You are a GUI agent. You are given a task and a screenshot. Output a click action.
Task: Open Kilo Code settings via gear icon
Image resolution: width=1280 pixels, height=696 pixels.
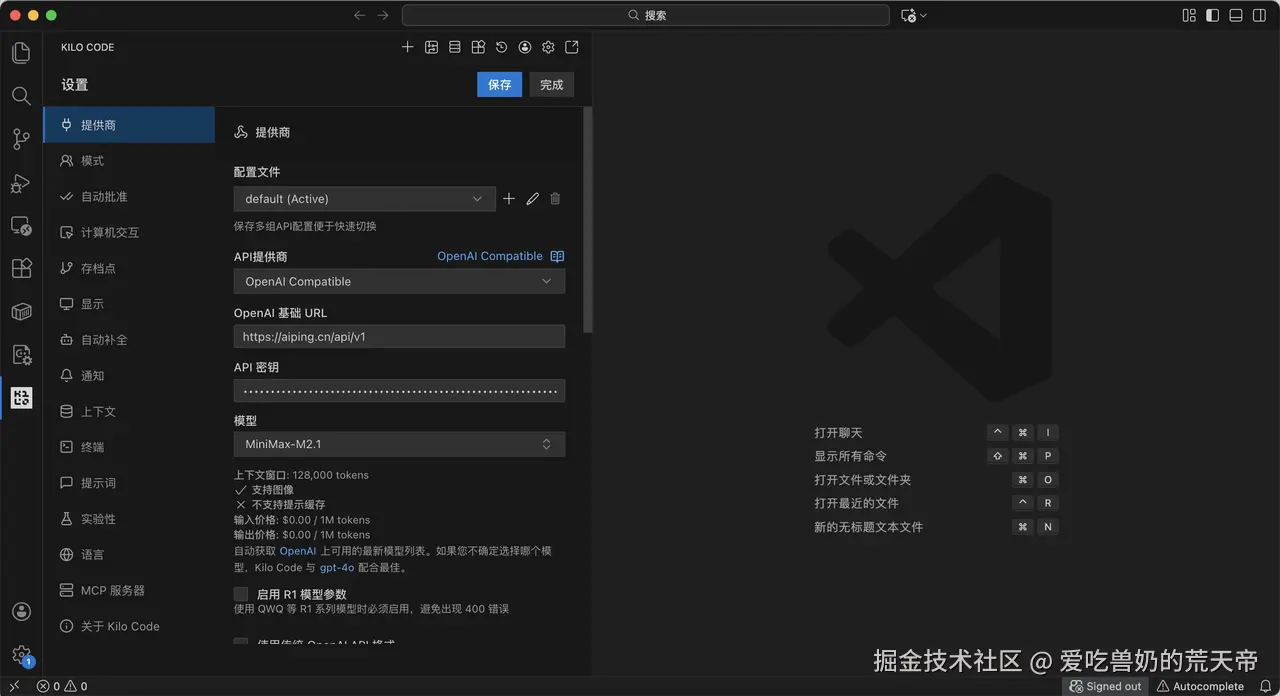548,47
